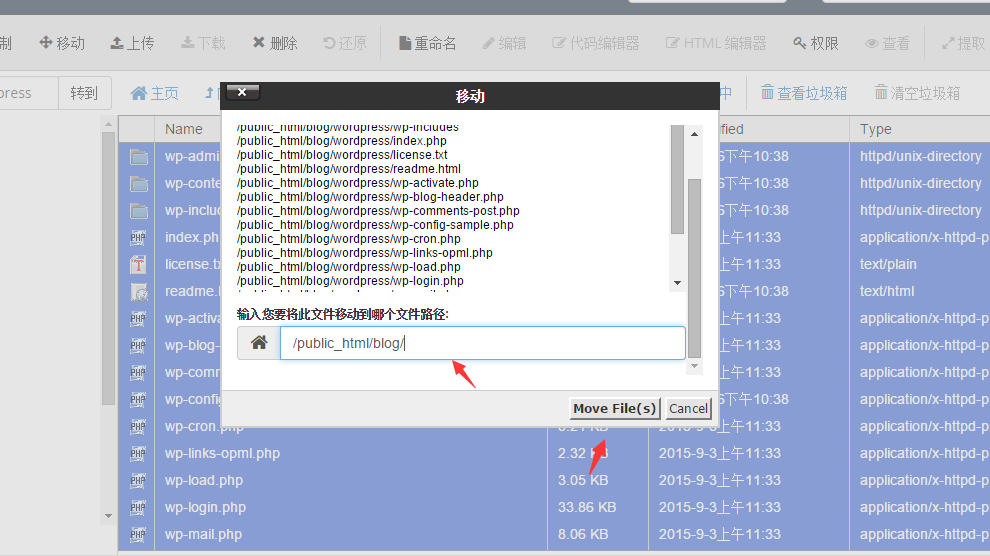Open View Trash (查看垃圾箱)
The width and height of the screenshot is (990, 556).
coord(803,93)
